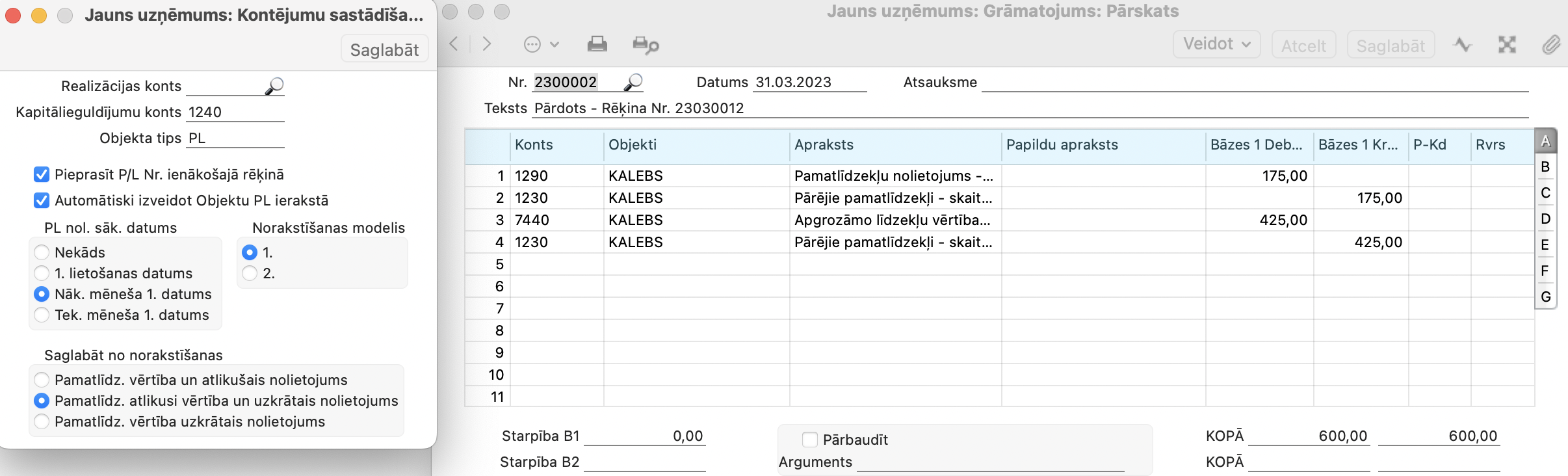Viewport: 1568px width, 476px height.
Task: Switch to tab G in the side strip
Action: click(1545, 297)
